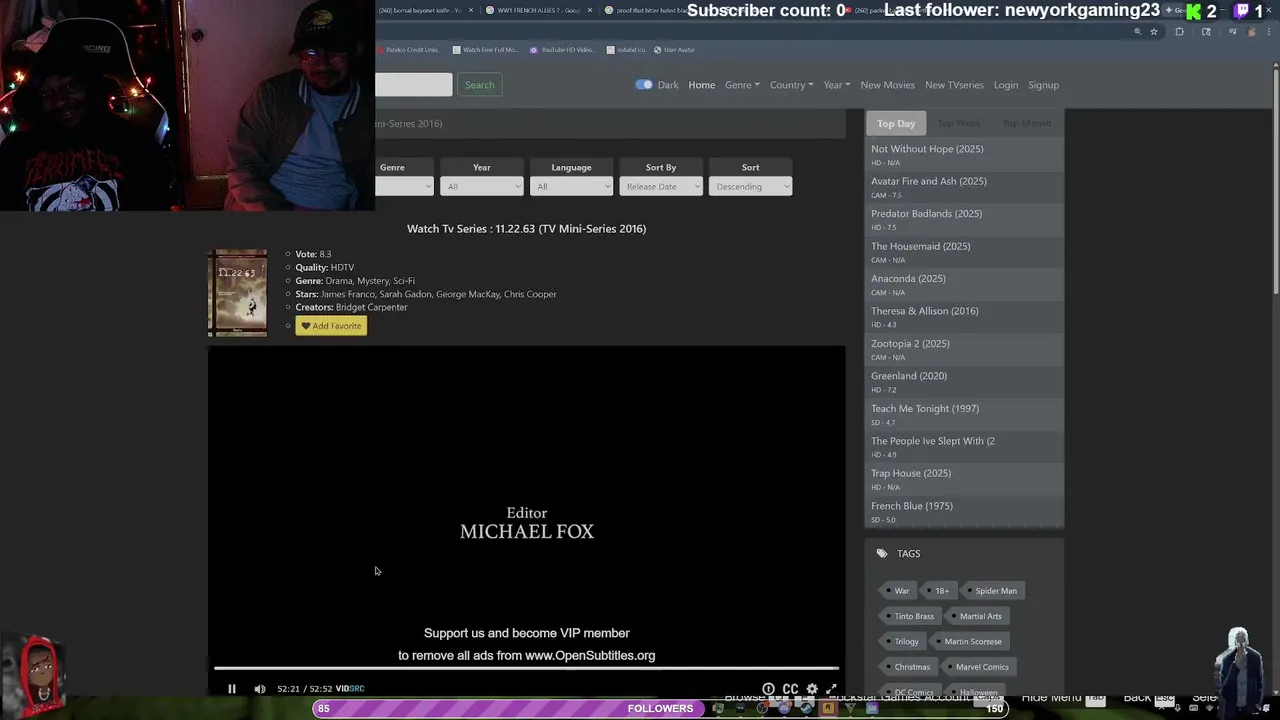Viewport: 1280px width, 720px height.
Task: Open the Language filter dropdown
Action: point(571,186)
